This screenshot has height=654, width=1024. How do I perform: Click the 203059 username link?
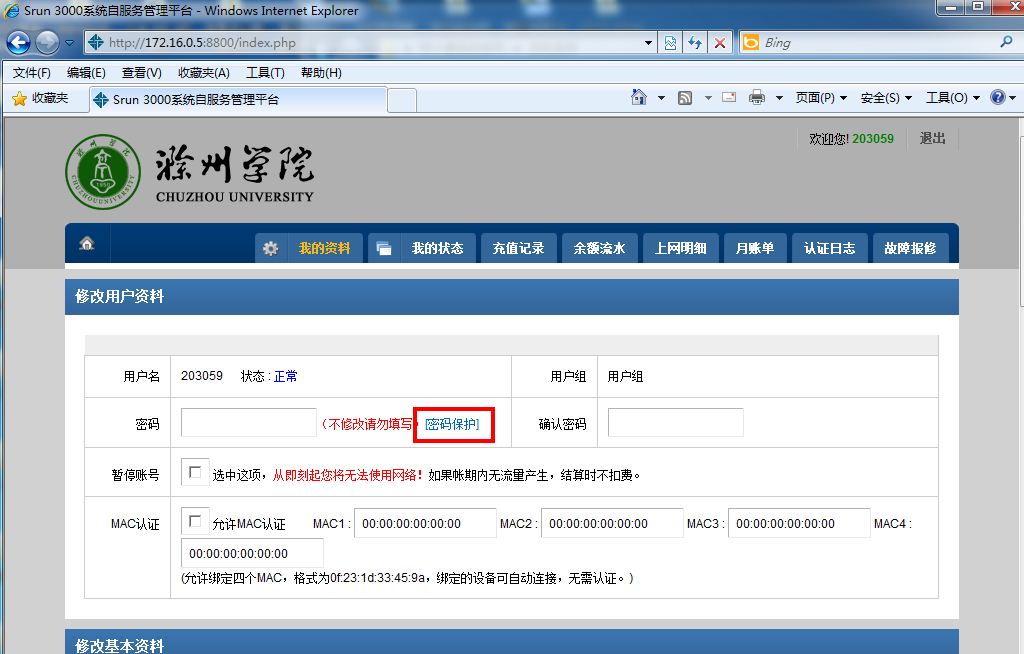(x=872, y=139)
